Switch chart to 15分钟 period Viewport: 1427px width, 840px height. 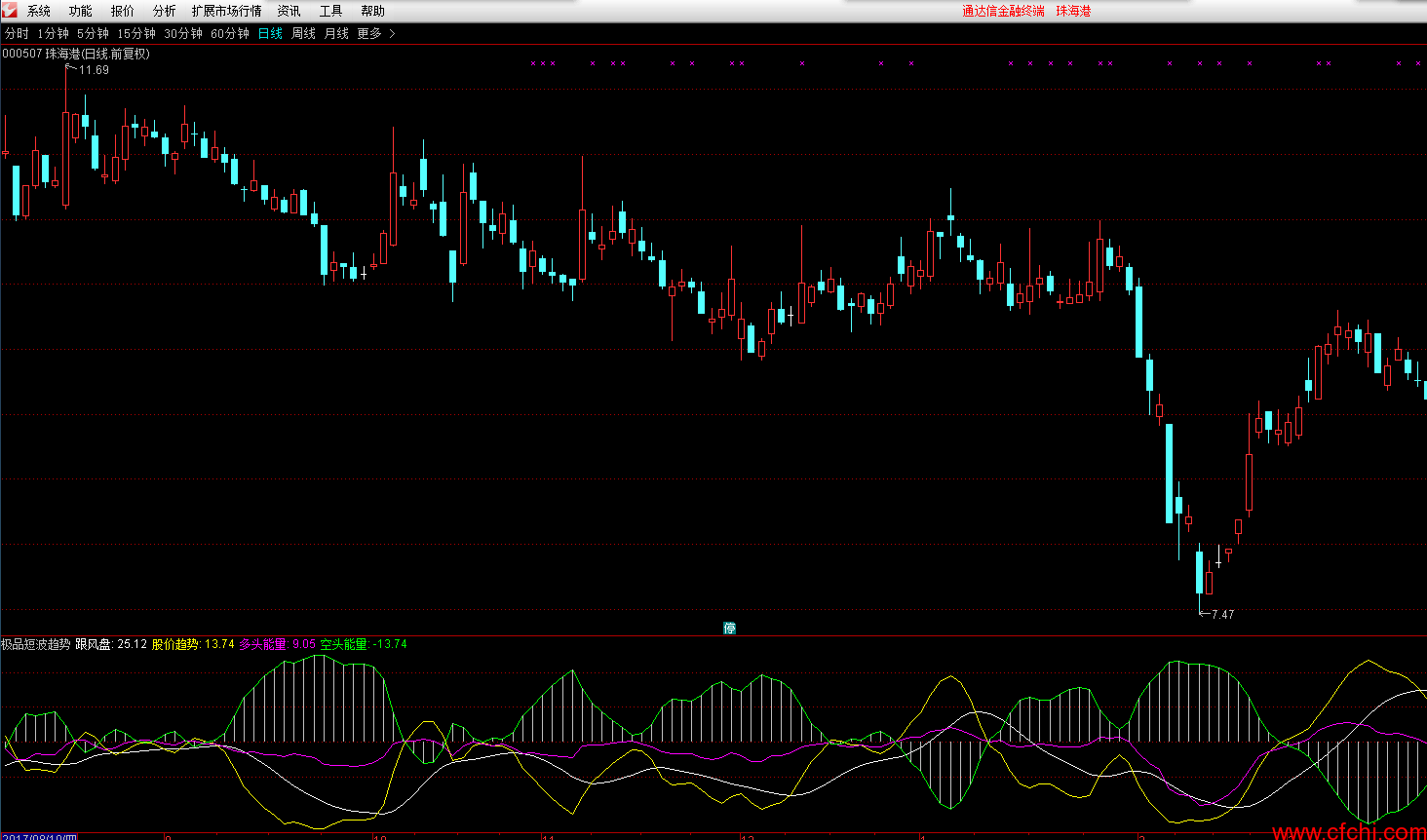point(136,33)
